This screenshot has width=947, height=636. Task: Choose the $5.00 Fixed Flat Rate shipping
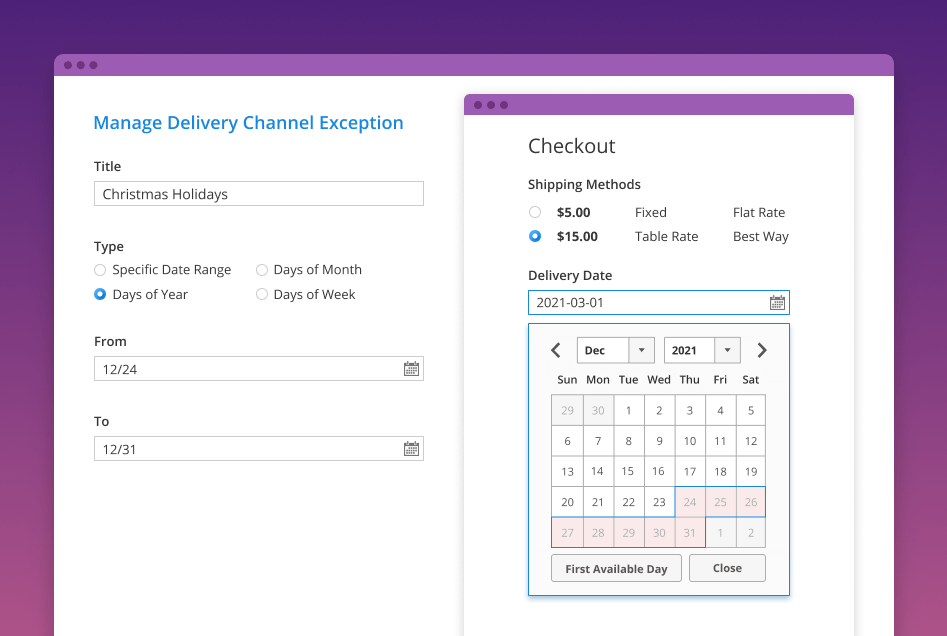[534, 212]
